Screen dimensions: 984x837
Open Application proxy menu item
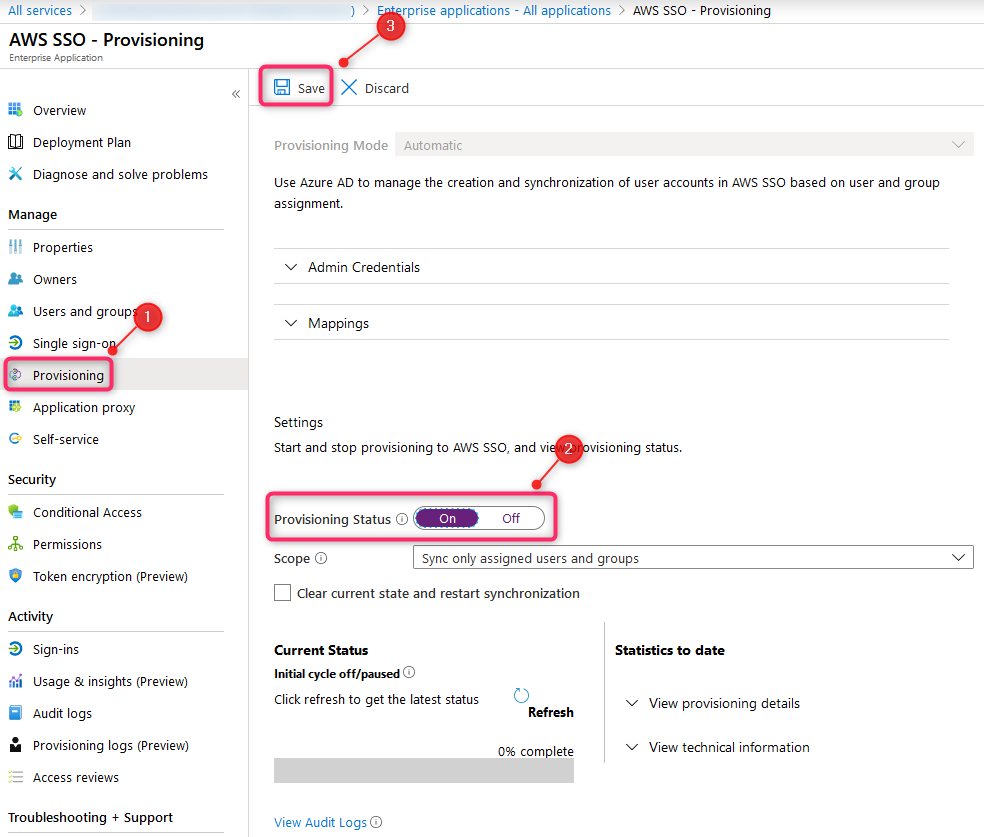coord(84,407)
